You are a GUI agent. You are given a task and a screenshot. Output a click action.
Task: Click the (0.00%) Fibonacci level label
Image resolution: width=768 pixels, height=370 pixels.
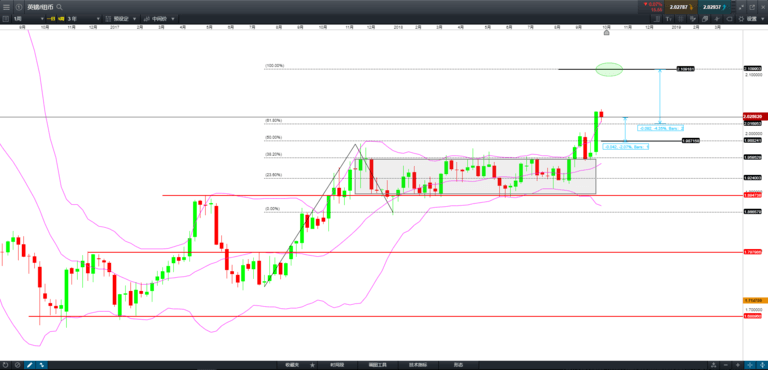pos(272,209)
